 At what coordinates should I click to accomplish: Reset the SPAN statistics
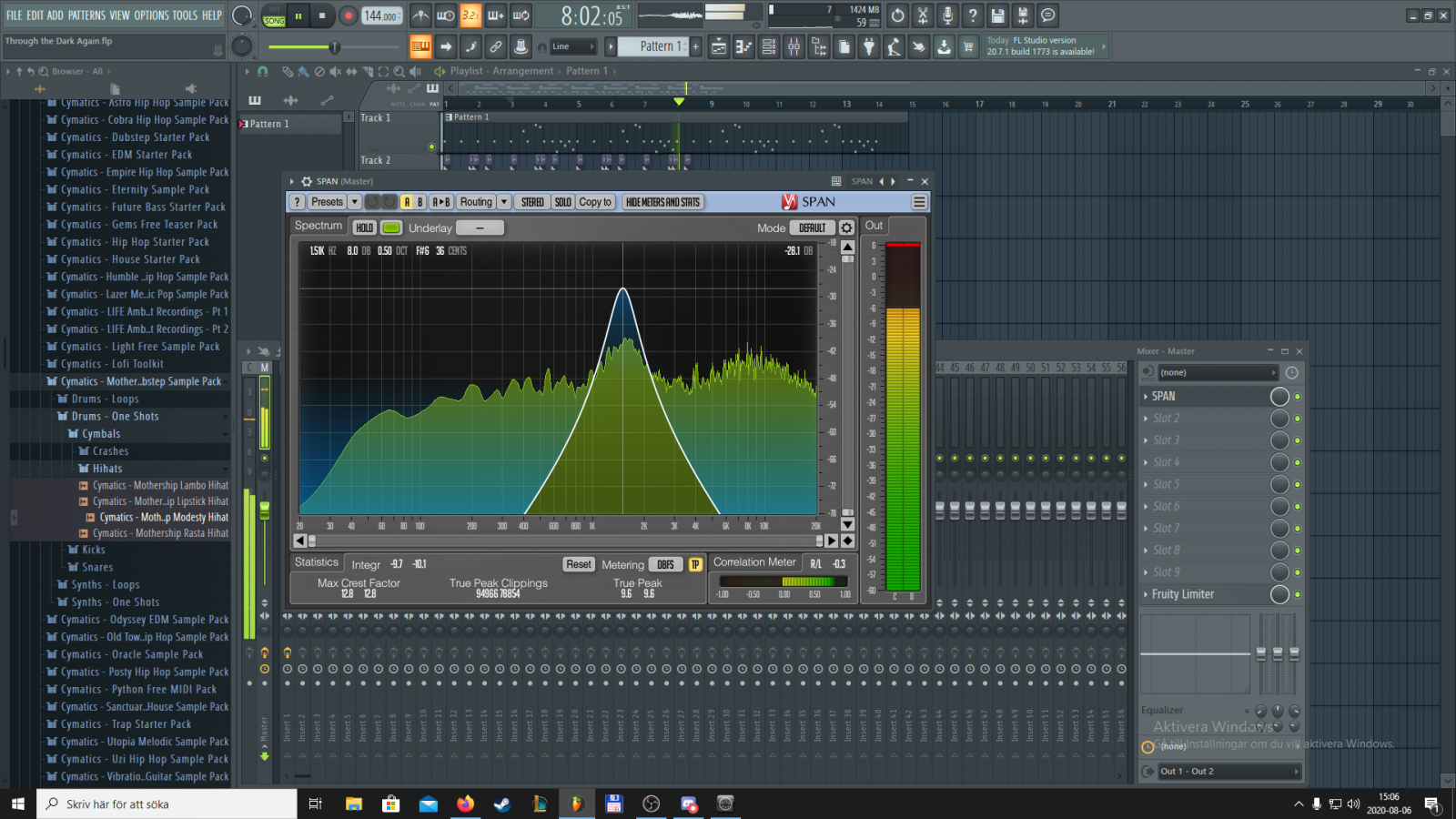coord(578,564)
